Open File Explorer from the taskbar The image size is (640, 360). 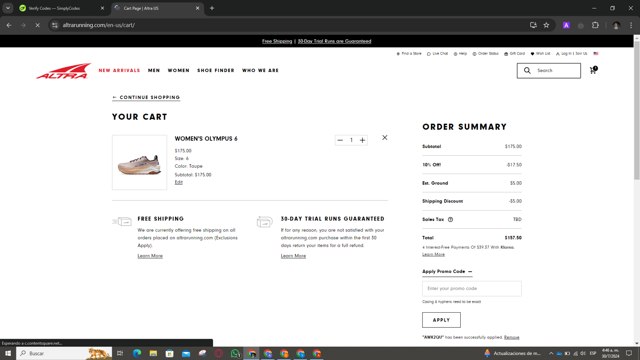pos(153,353)
